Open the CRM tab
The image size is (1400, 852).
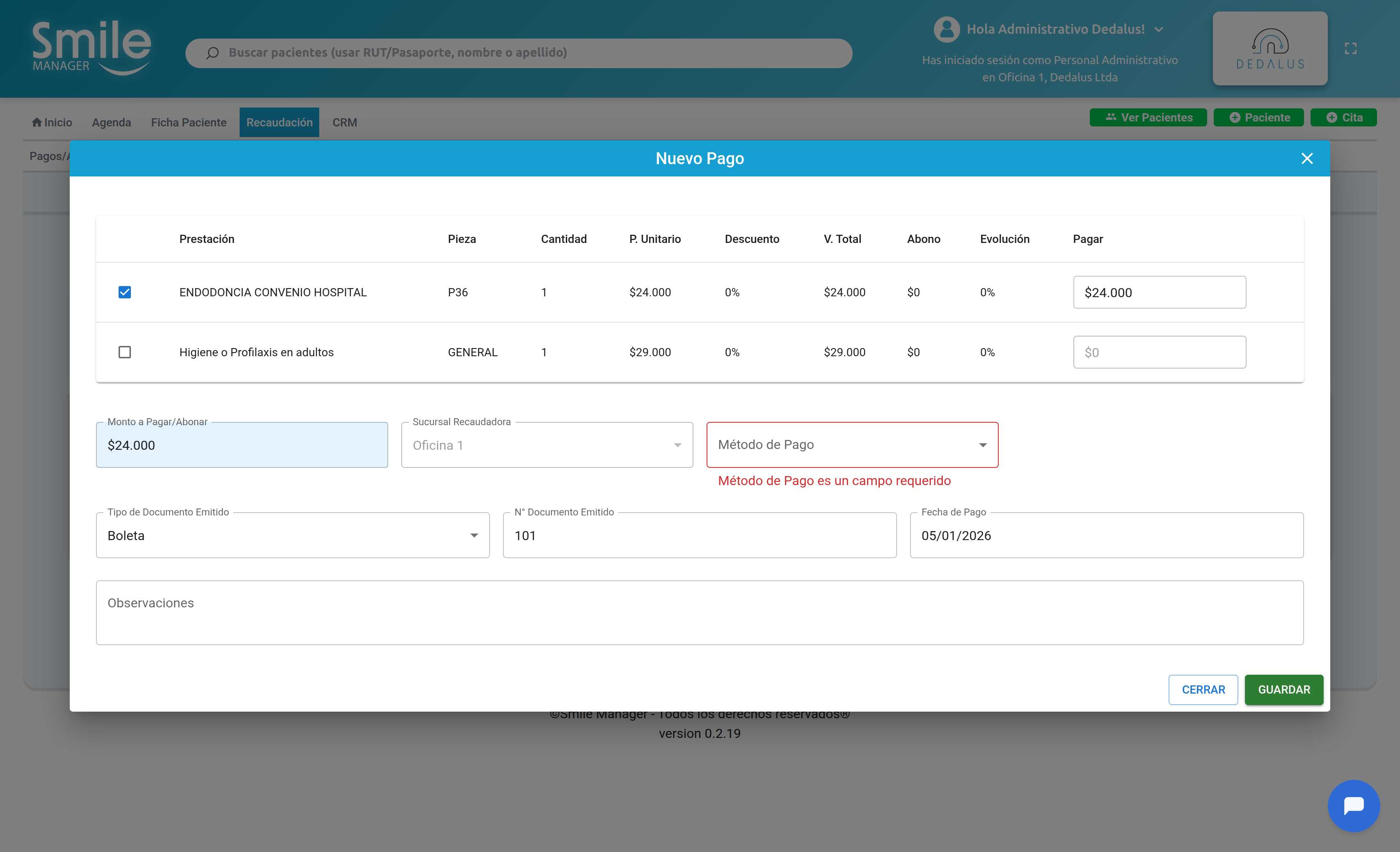pyautogui.click(x=344, y=122)
